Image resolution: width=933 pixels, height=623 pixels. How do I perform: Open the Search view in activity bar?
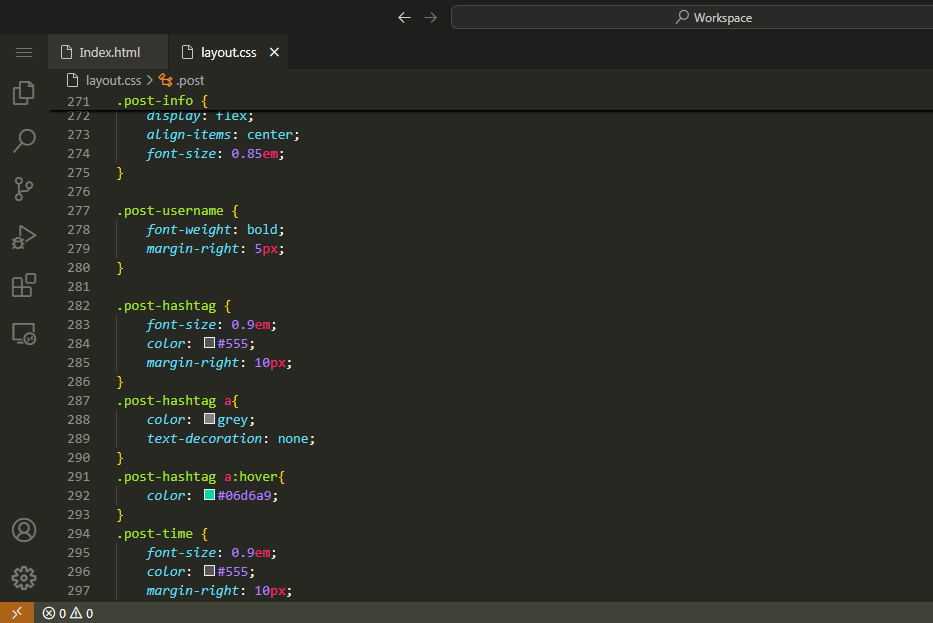pyautogui.click(x=24, y=140)
